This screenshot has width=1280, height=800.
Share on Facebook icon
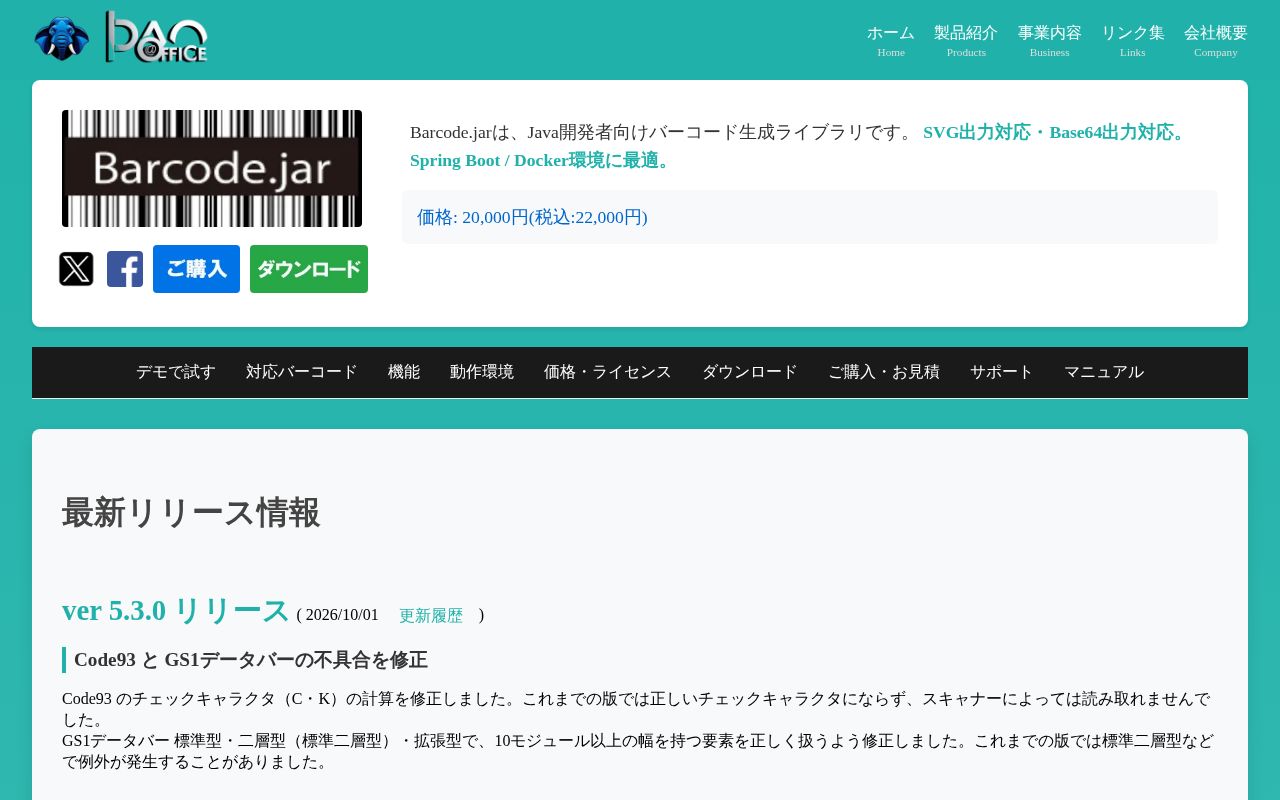coord(125,269)
